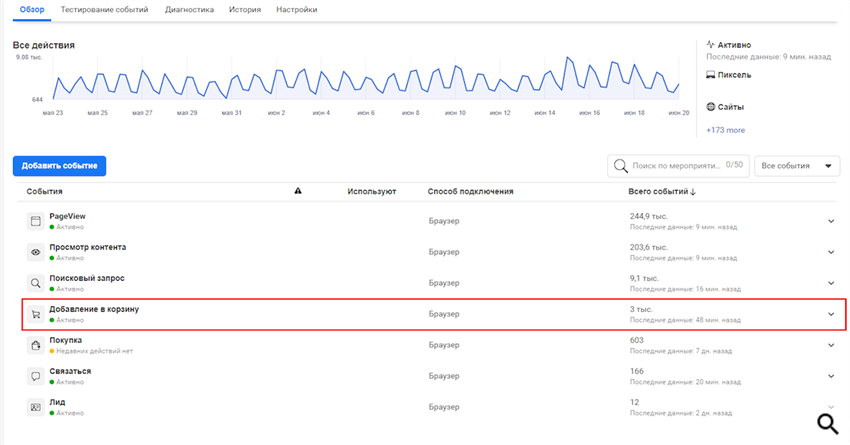Follow the +173 more link
The width and height of the screenshot is (850, 445).
[725, 130]
